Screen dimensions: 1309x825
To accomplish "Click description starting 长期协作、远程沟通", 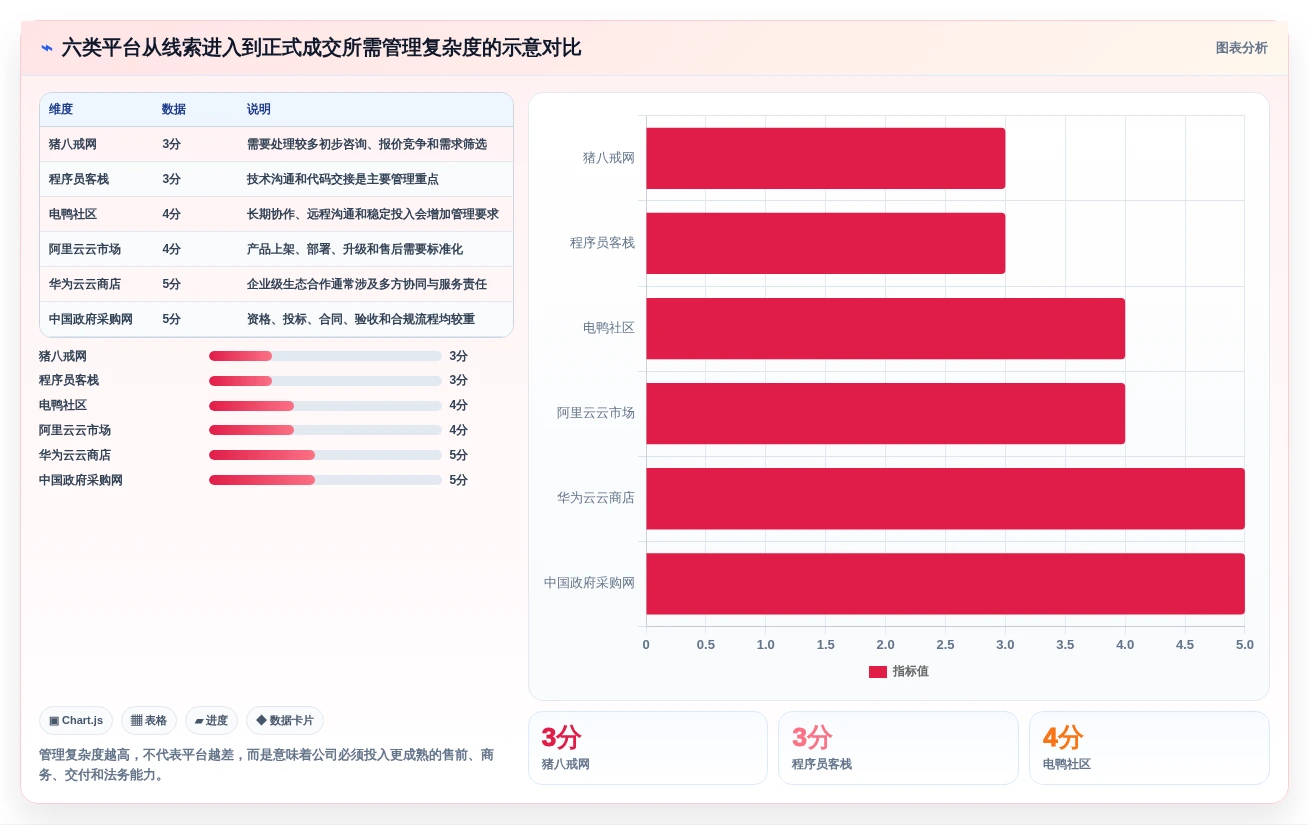I will [x=373, y=214].
